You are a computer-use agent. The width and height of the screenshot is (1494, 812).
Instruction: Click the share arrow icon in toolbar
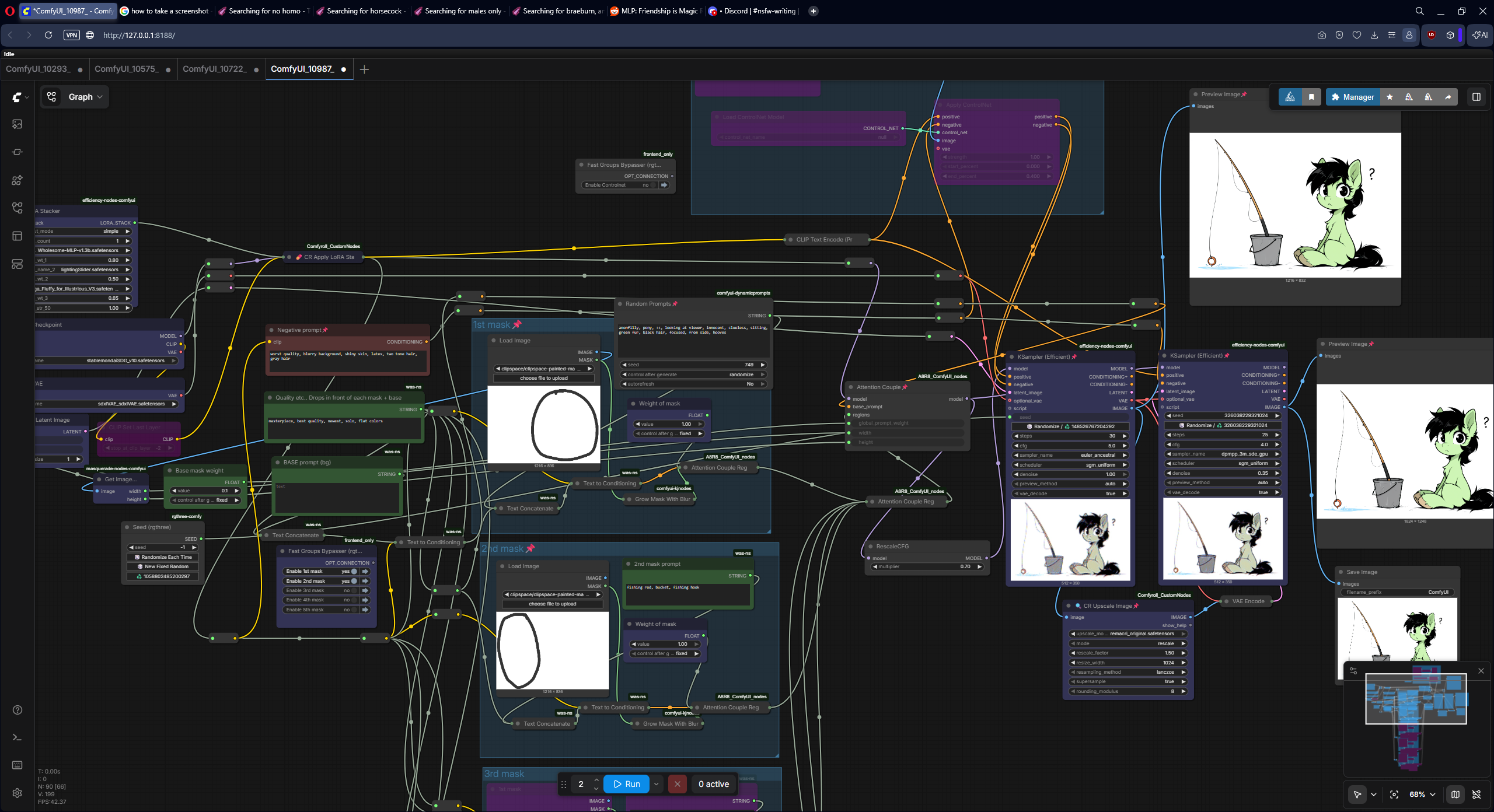[x=1447, y=97]
